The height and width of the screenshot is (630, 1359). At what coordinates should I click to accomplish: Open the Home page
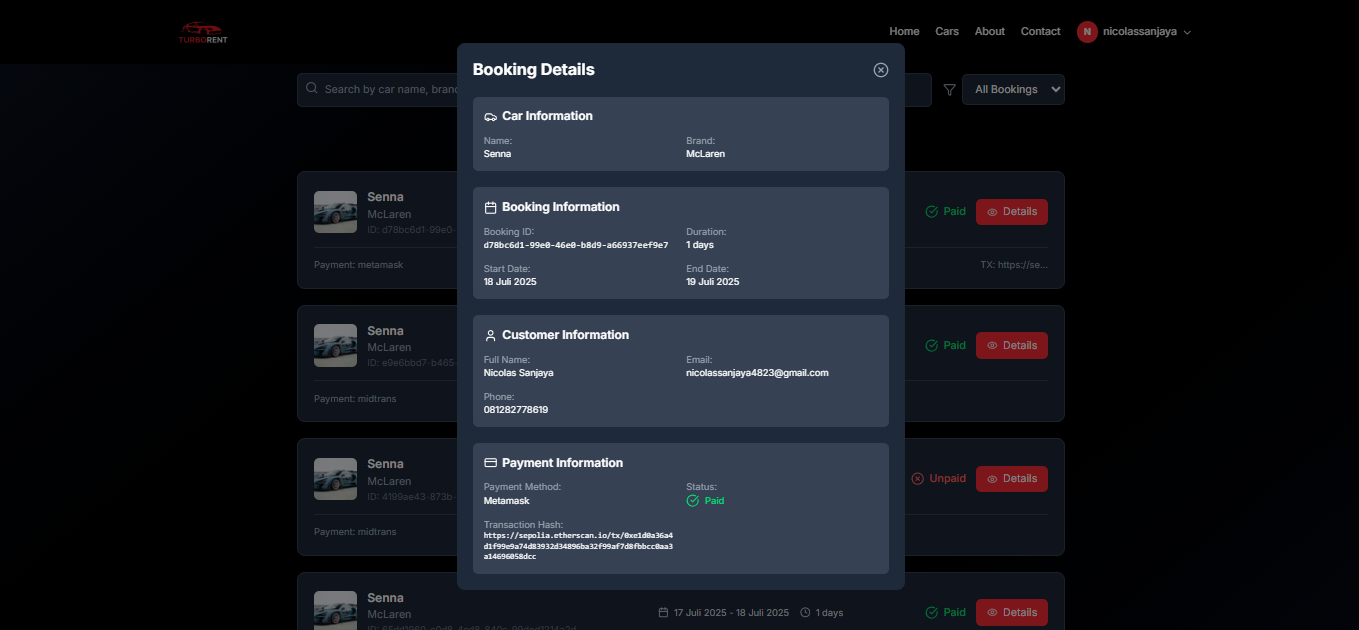(x=904, y=32)
